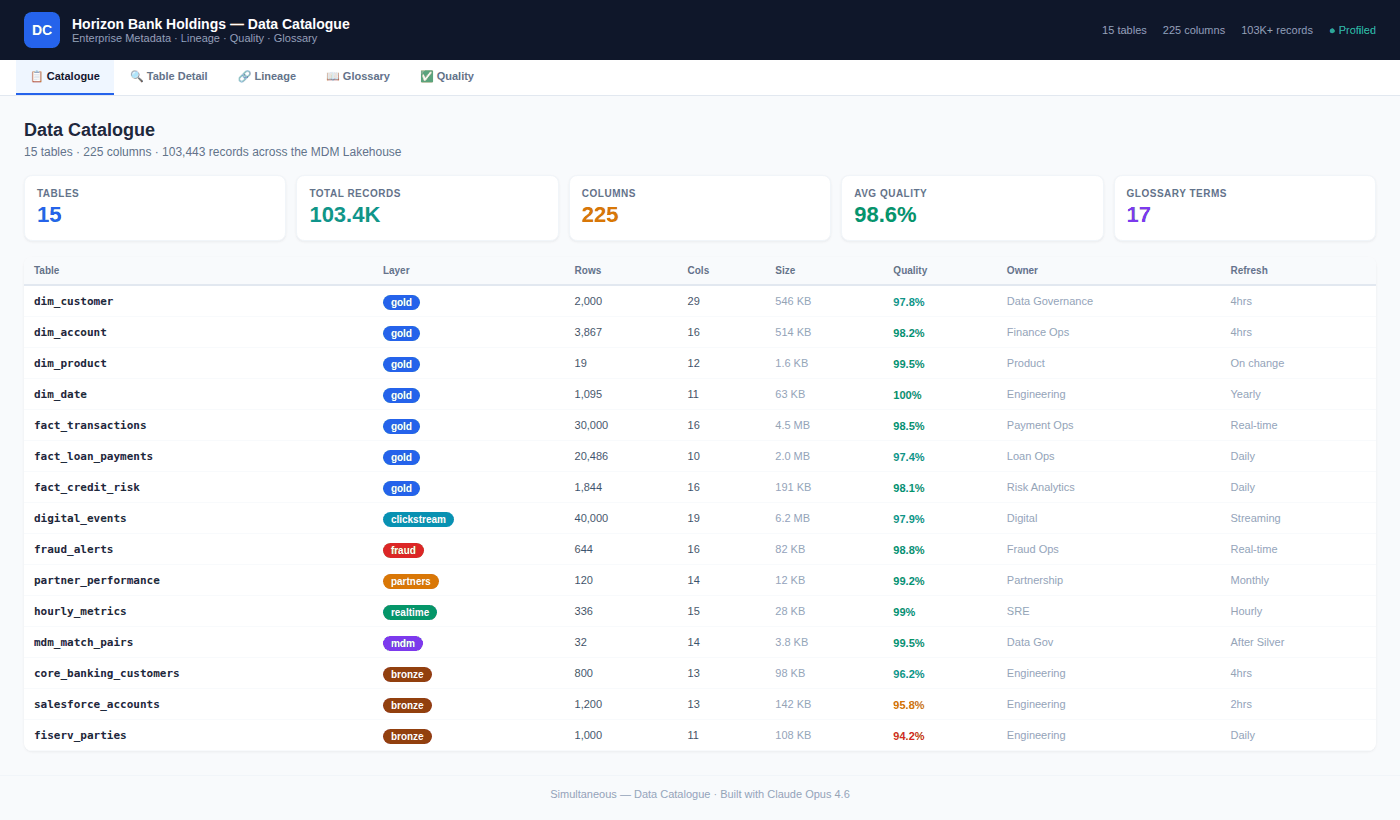This screenshot has width=1400, height=820.
Task: Open the Glossary tab
Action: (358, 76)
